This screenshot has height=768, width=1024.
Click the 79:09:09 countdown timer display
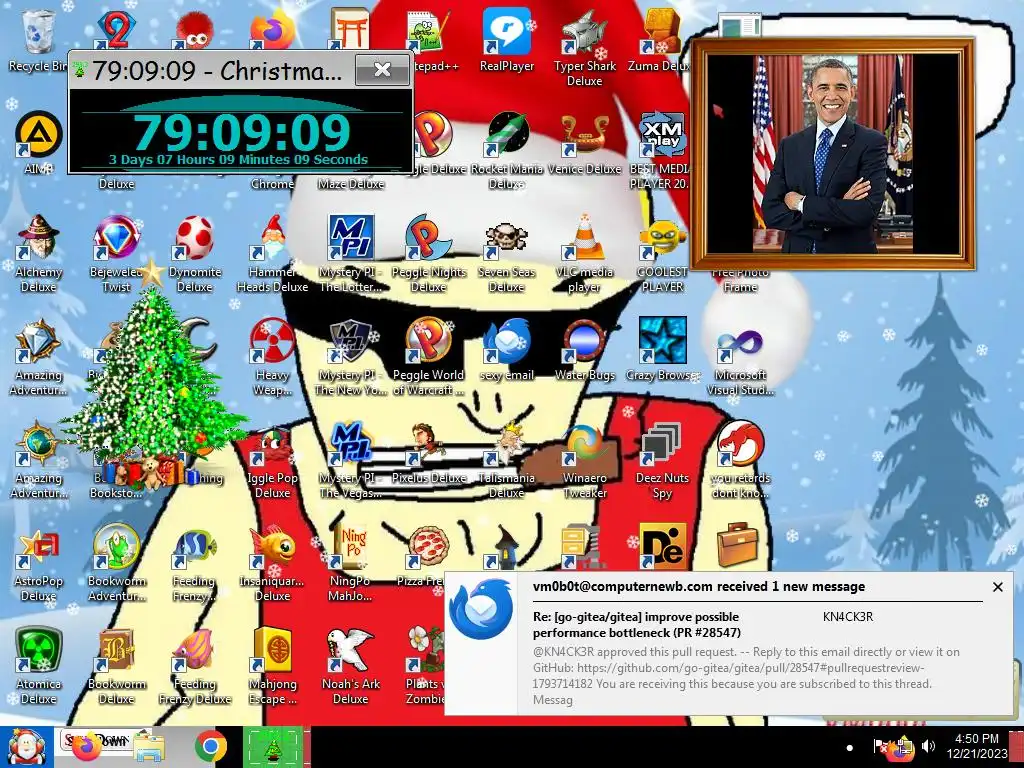(242, 133)
